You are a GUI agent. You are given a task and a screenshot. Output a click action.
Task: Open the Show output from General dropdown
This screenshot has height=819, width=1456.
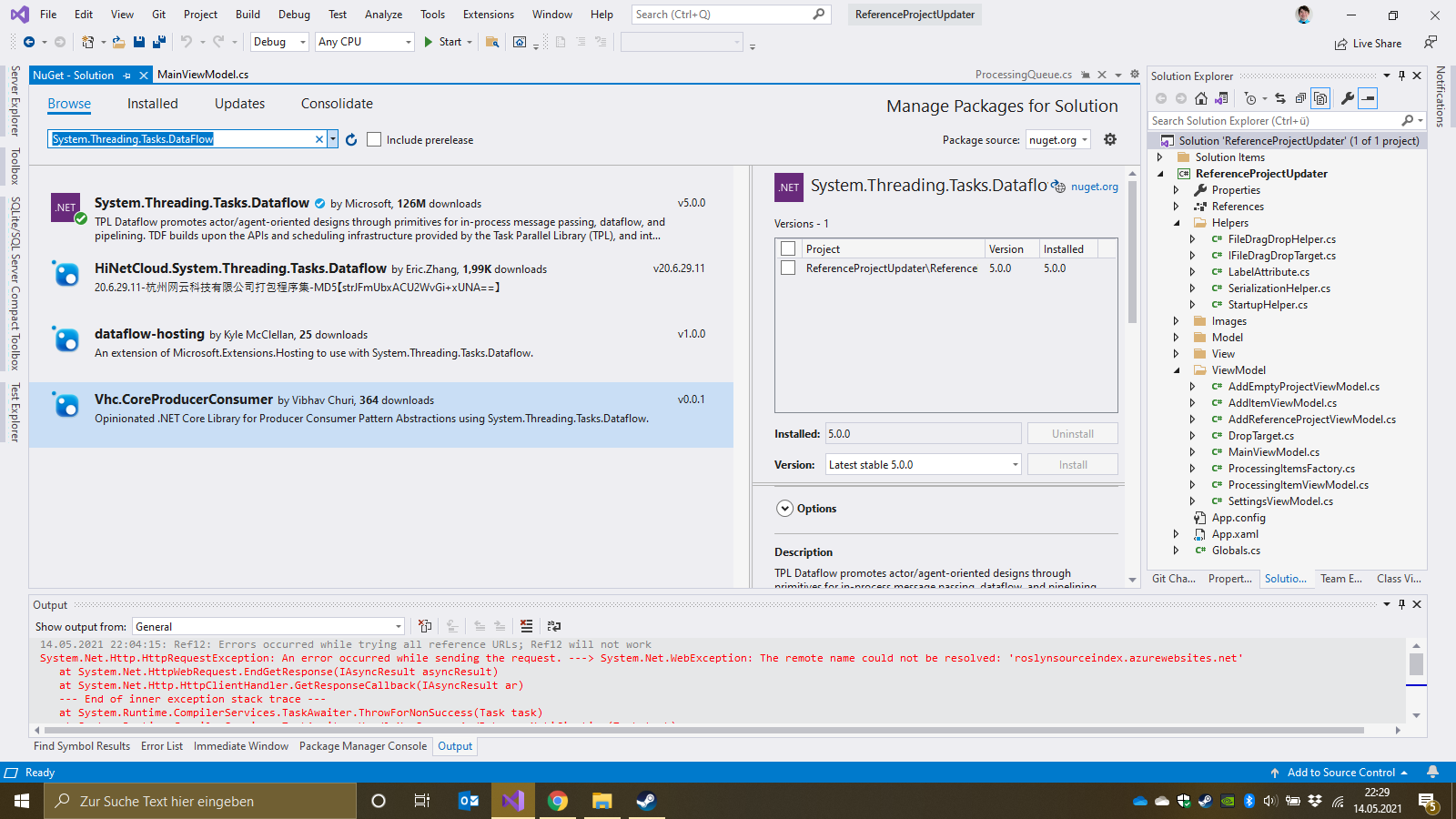[268, 626]
